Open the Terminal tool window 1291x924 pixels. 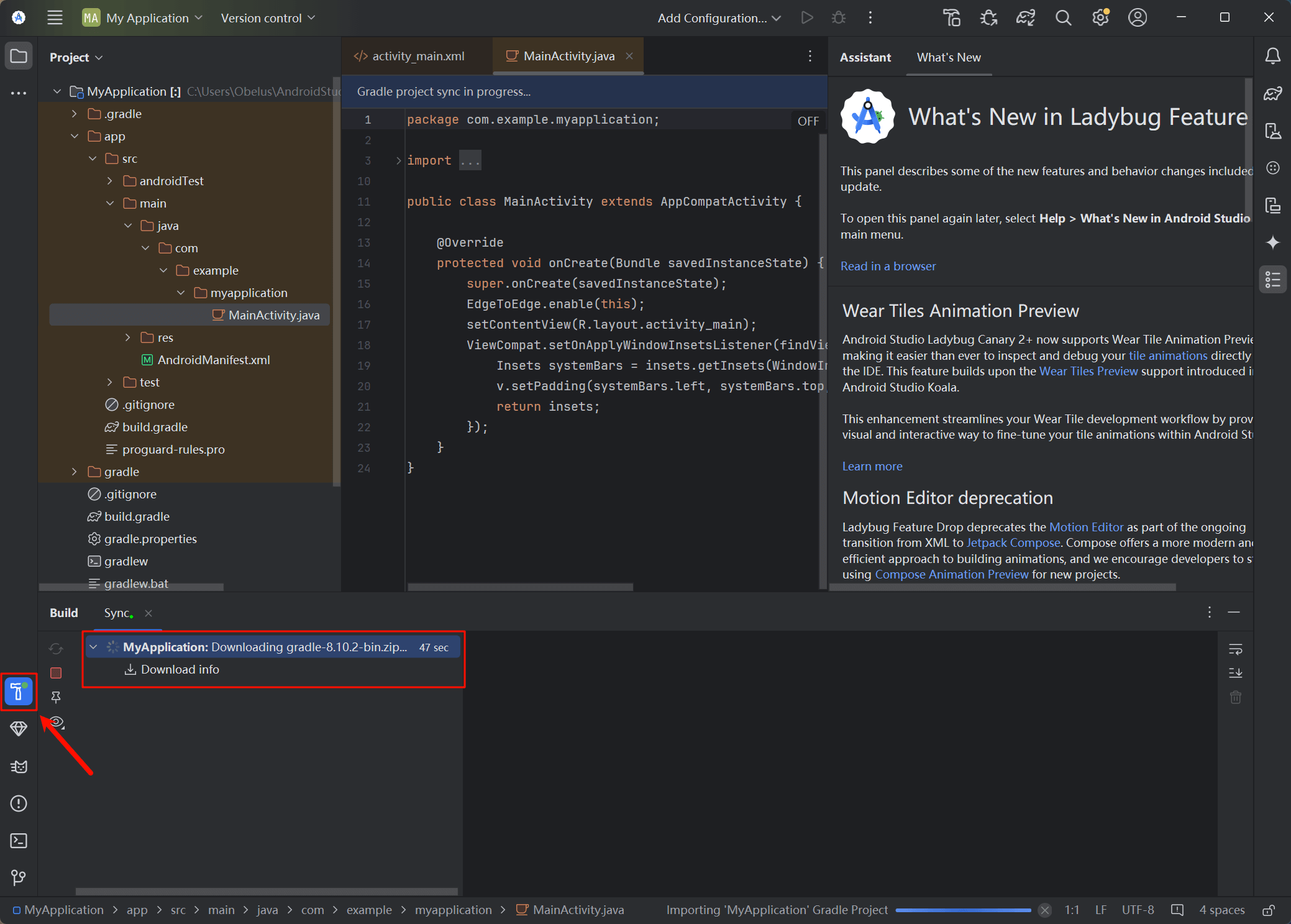[x=19, y=841]
